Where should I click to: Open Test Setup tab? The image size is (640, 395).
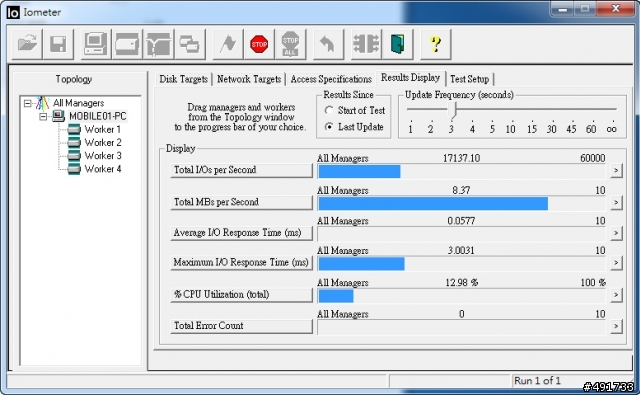[469, 79]
